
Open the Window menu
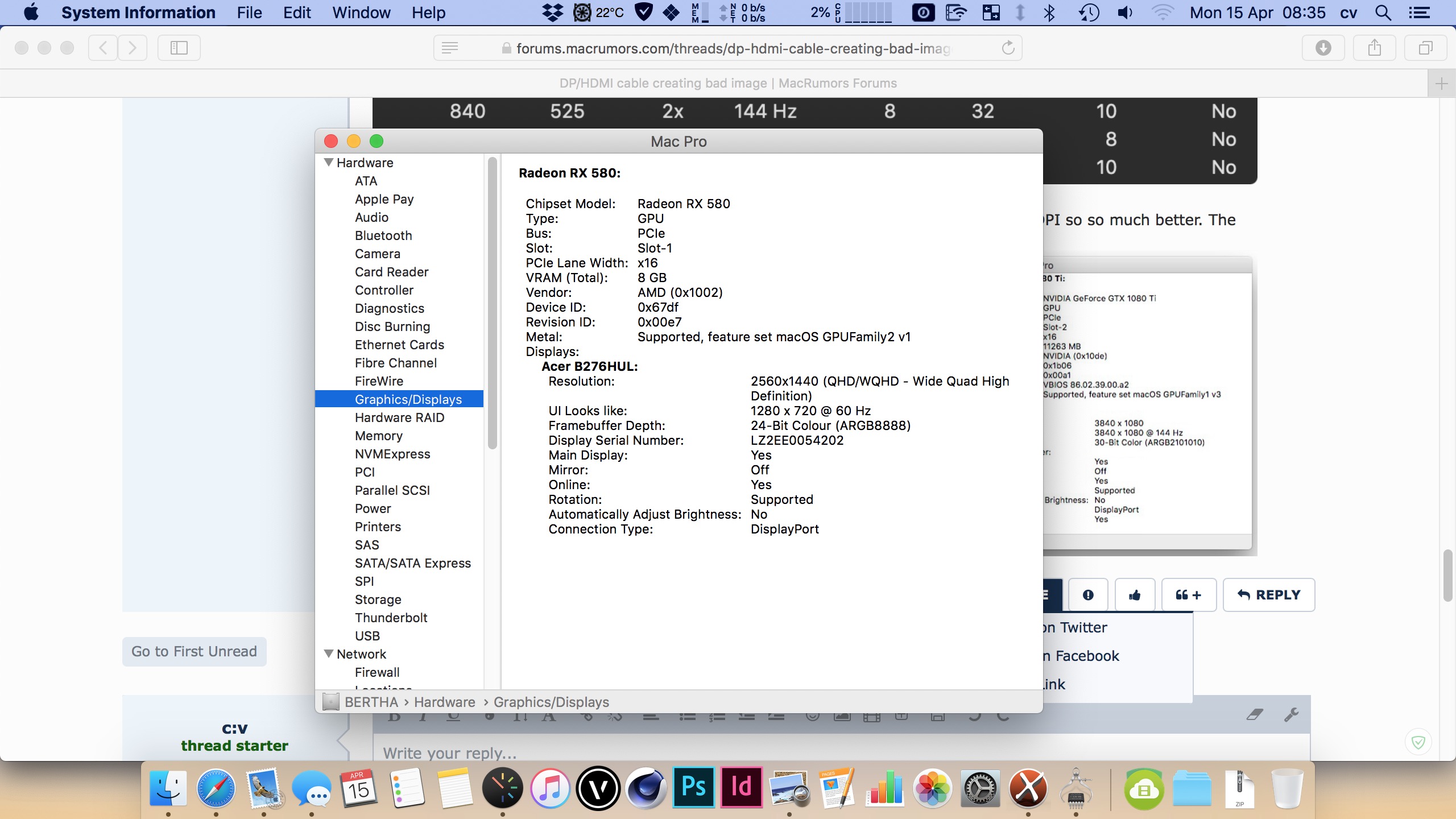(361, 13)
